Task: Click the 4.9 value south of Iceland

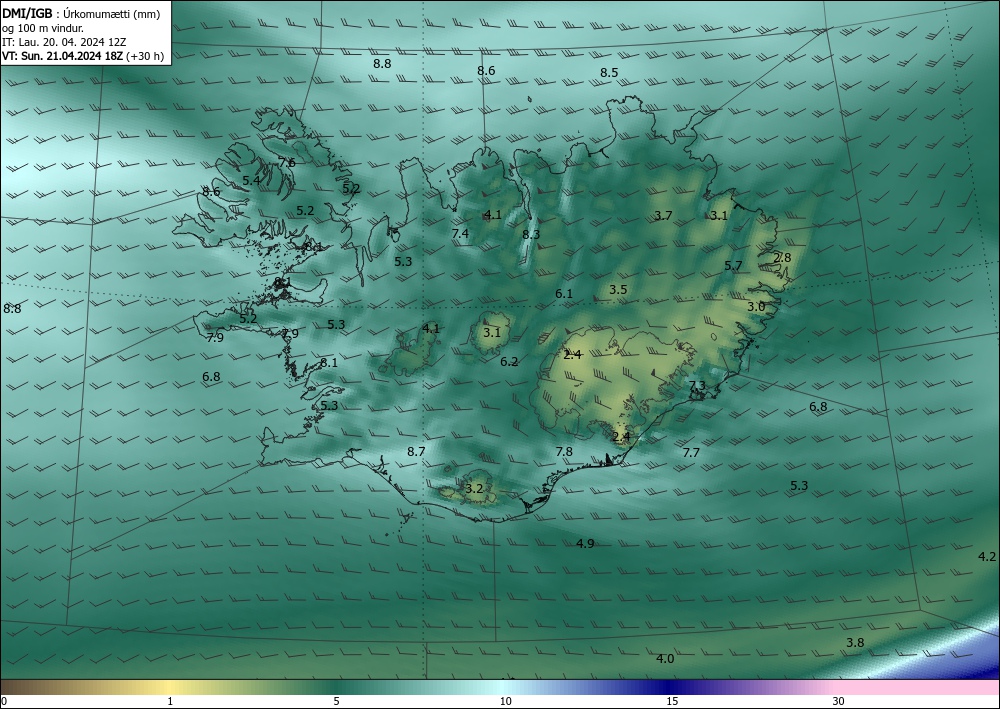Action: point(585,543)
